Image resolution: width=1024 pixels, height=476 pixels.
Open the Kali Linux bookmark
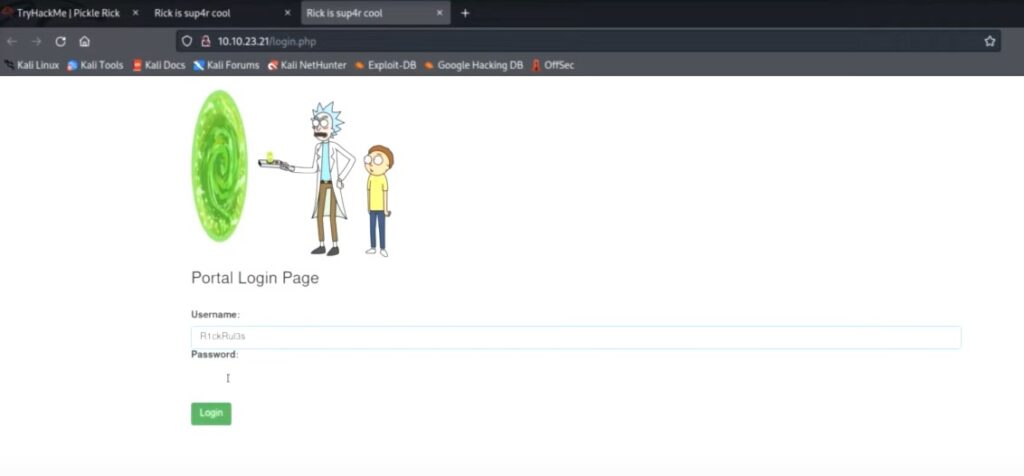click(x=32, y=65)
